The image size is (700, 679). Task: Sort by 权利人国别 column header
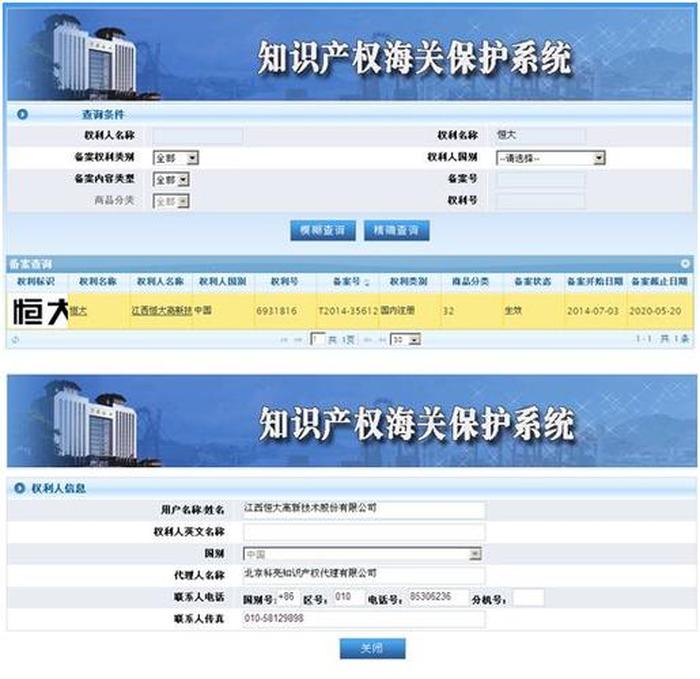click(222, 282)
